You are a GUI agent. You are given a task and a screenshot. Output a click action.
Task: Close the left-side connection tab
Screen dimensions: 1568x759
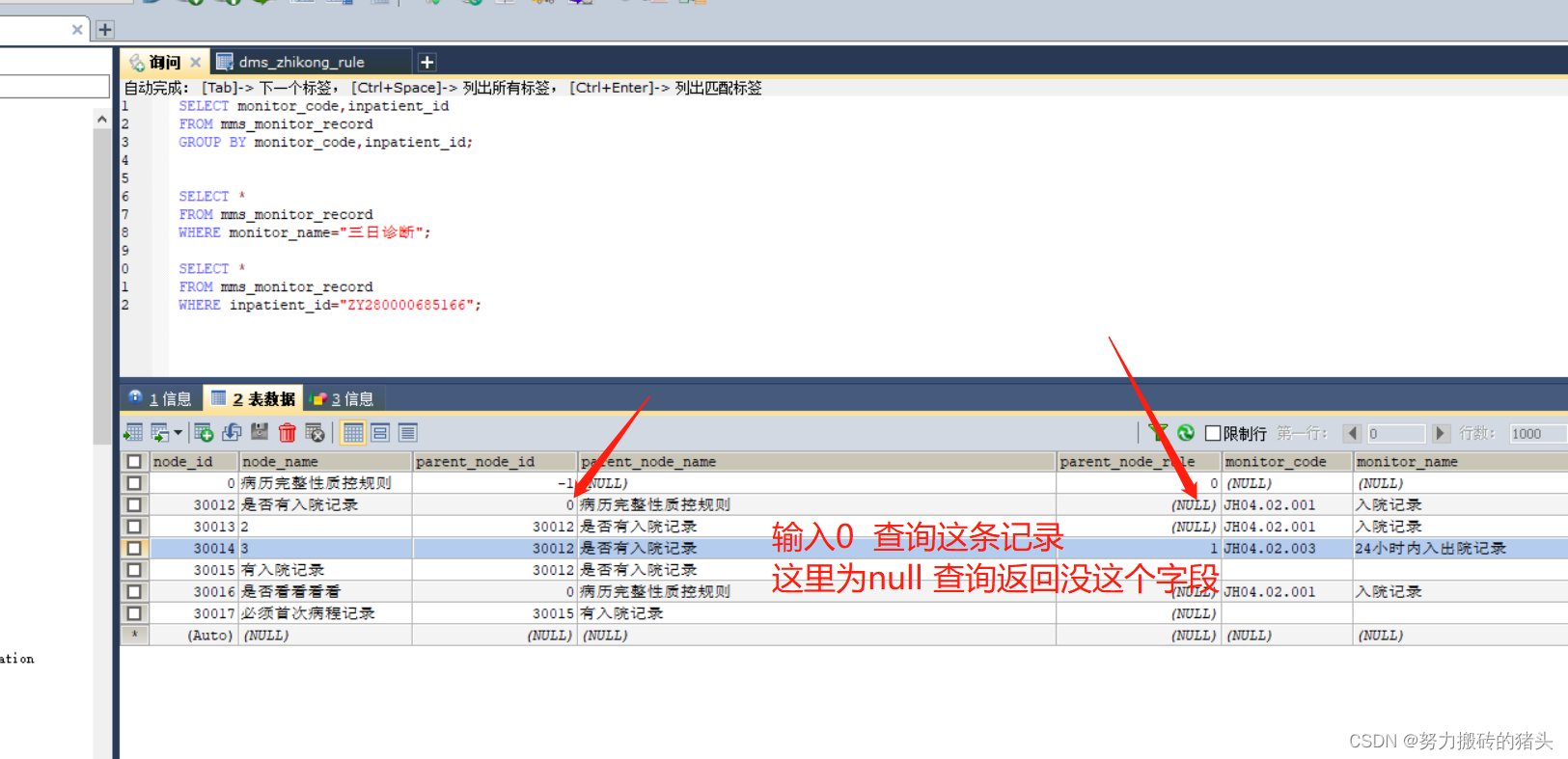77,30
